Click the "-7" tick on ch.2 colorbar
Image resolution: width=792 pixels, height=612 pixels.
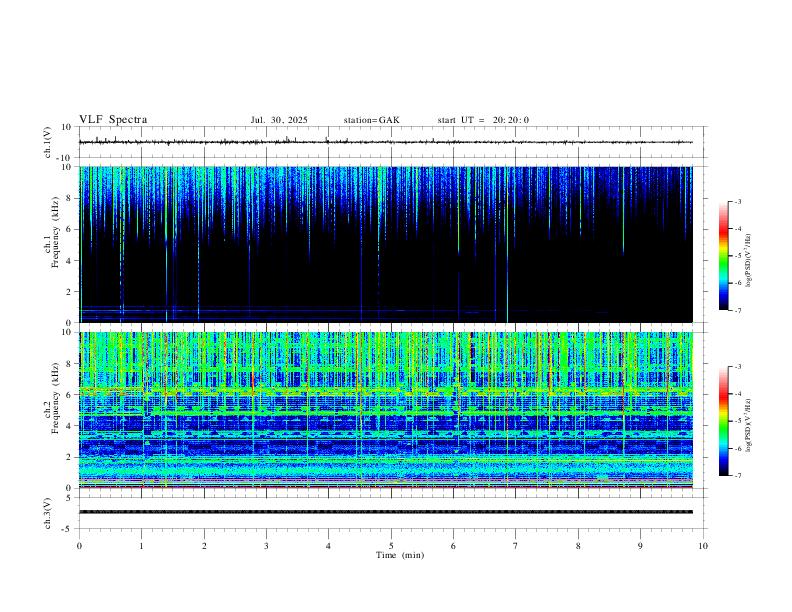[738, 475]
